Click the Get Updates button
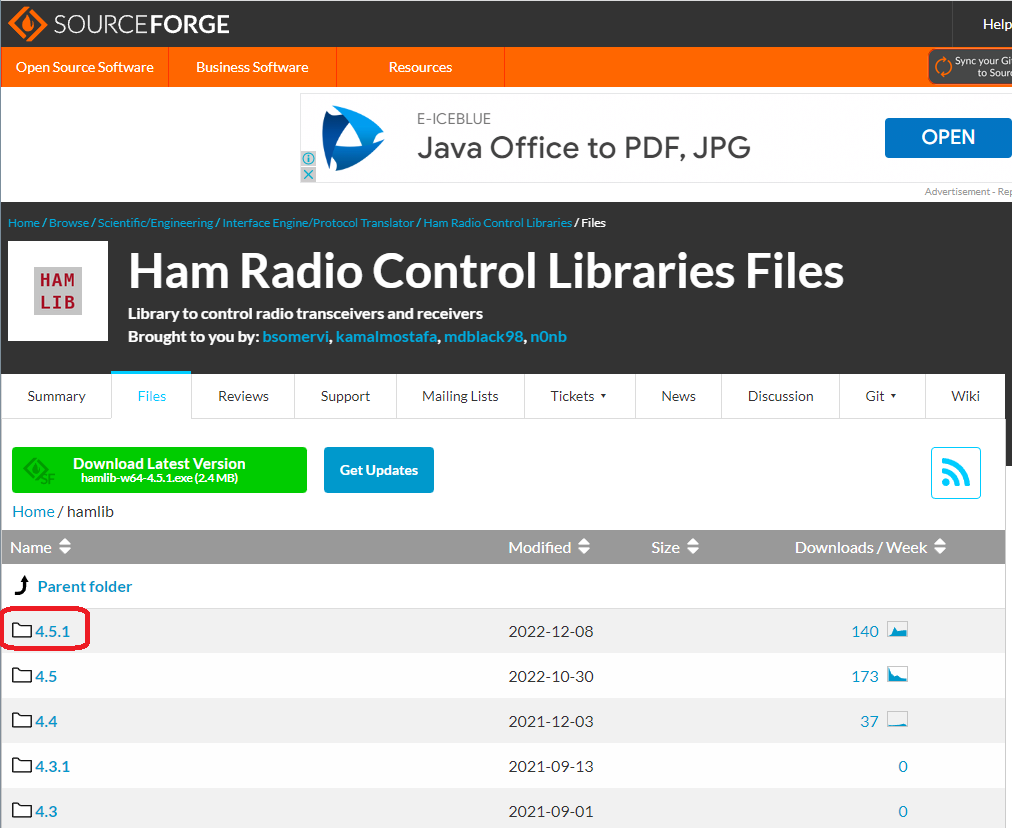Screen dimensions: 1012x828 click(x=379, y=470)
